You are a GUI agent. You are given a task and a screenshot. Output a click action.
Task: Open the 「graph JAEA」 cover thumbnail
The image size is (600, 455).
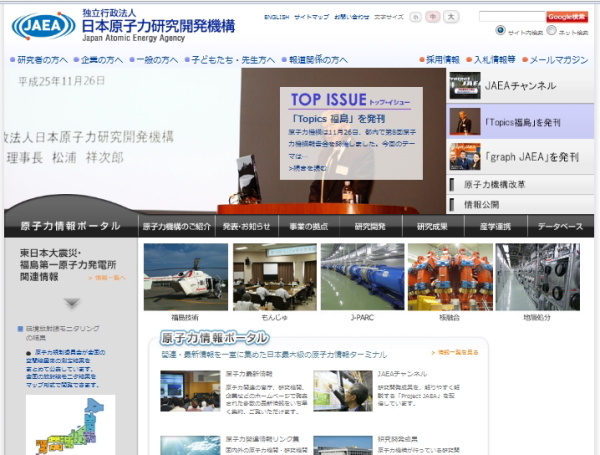pyautogui.click(x=463, y=156)
